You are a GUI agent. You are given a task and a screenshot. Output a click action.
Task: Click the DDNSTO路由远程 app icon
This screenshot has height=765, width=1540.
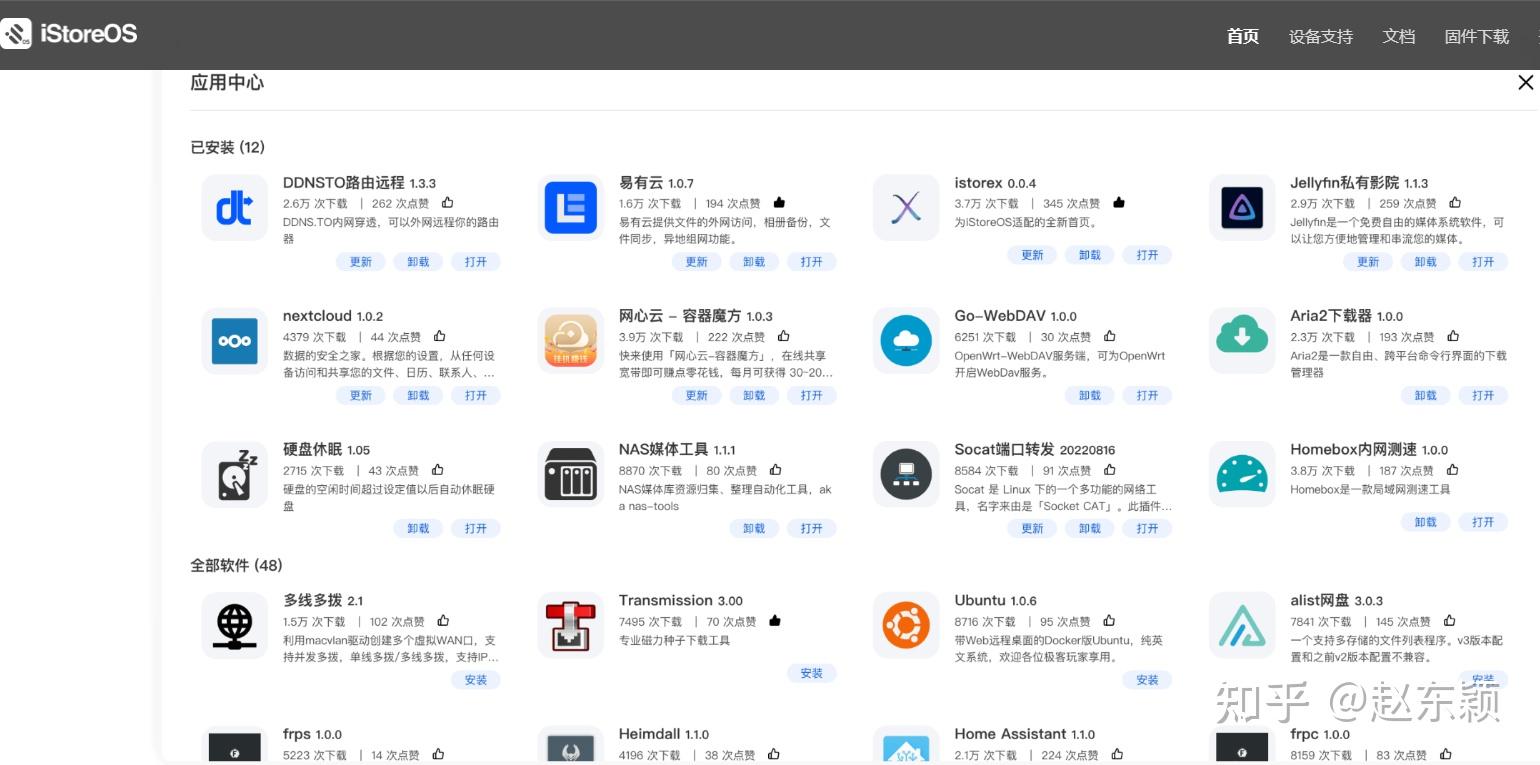pos(235,208)
